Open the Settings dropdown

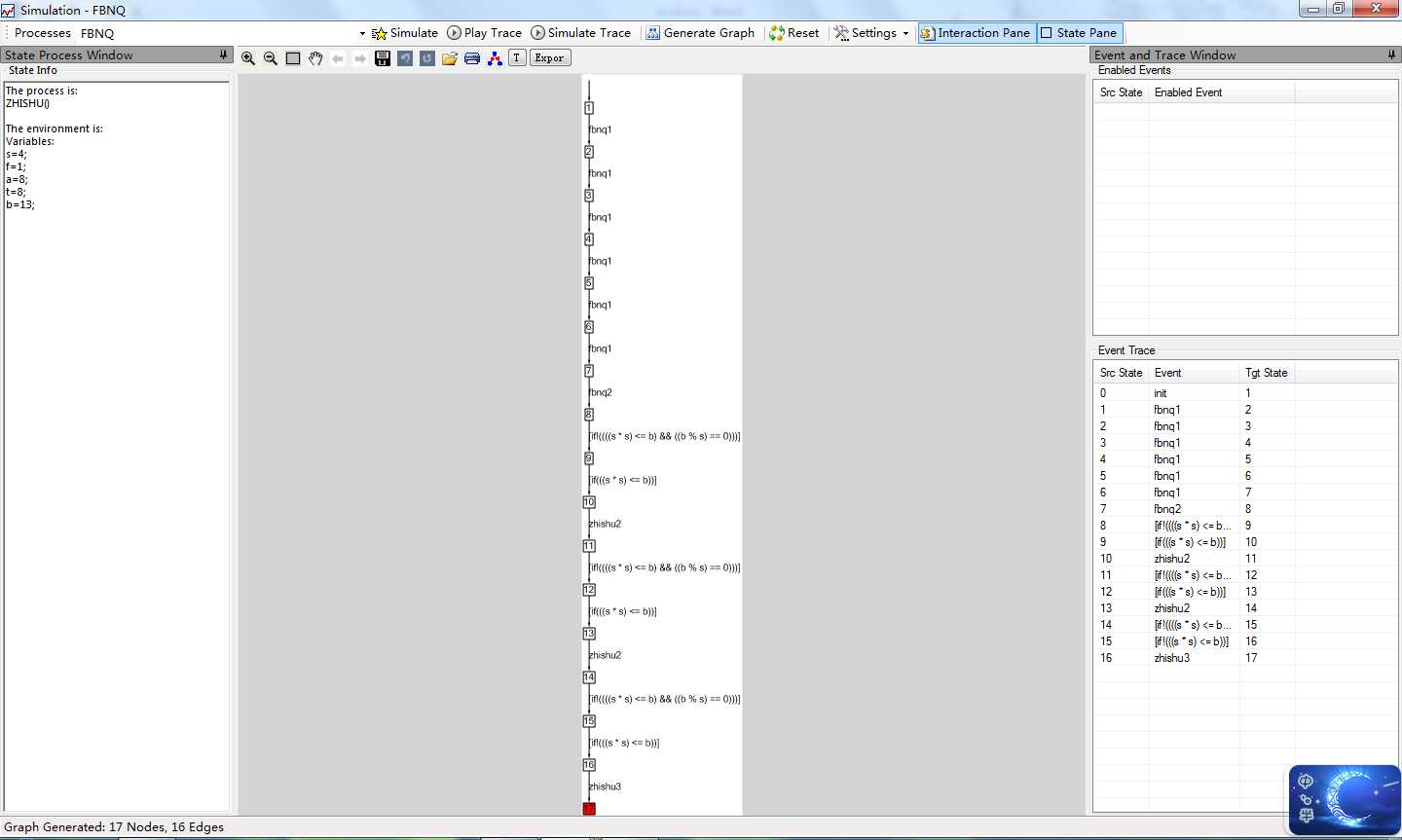click(871, 33)
